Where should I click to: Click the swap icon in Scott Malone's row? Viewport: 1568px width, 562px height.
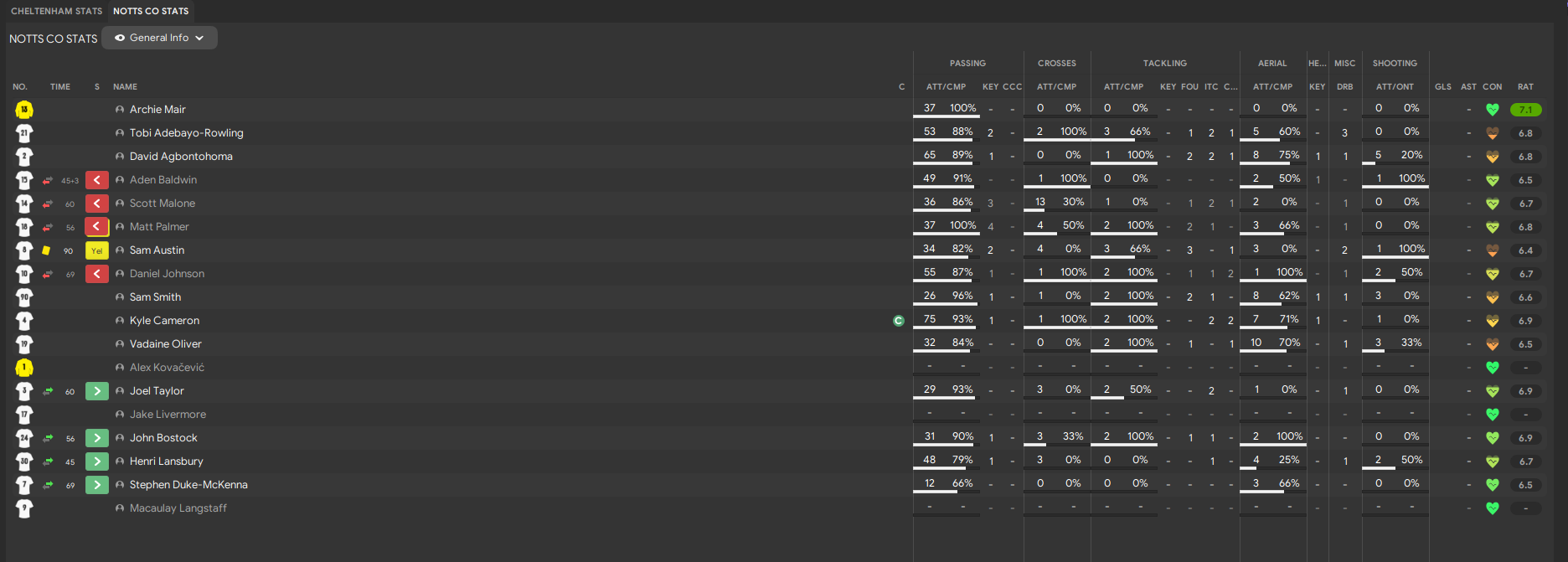coord(48,204)
